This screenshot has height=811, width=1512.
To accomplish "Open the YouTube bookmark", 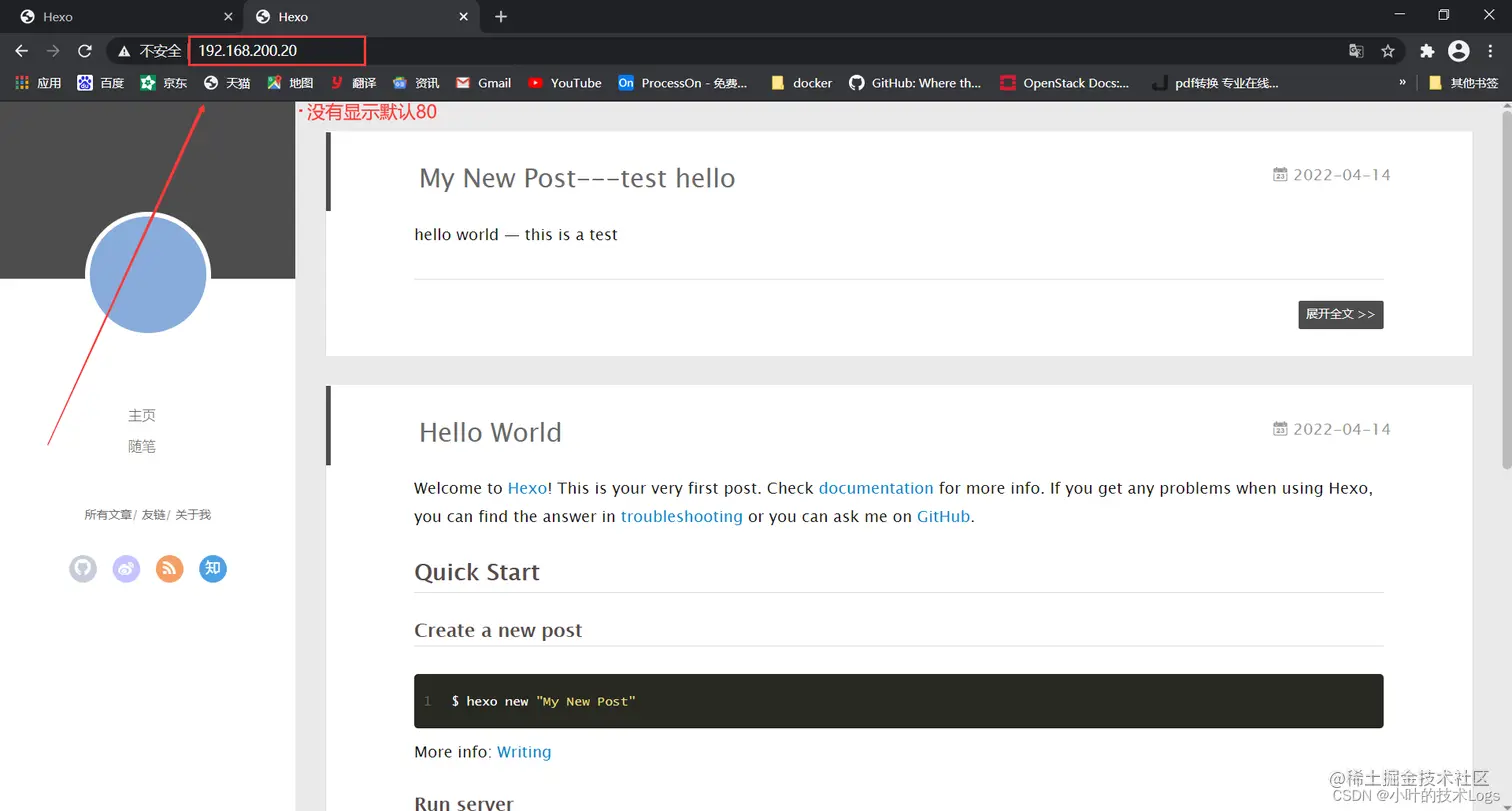I will point(565,83).
